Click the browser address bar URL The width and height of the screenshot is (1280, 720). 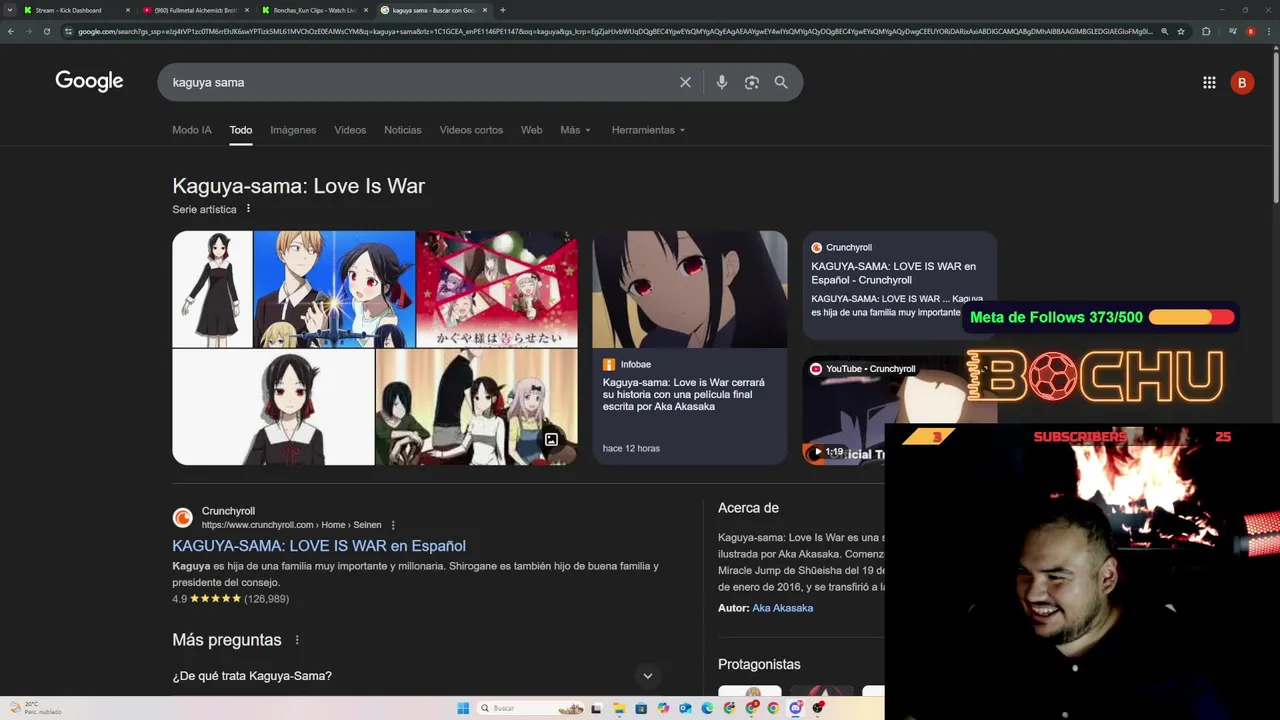(x=615, y=31)
